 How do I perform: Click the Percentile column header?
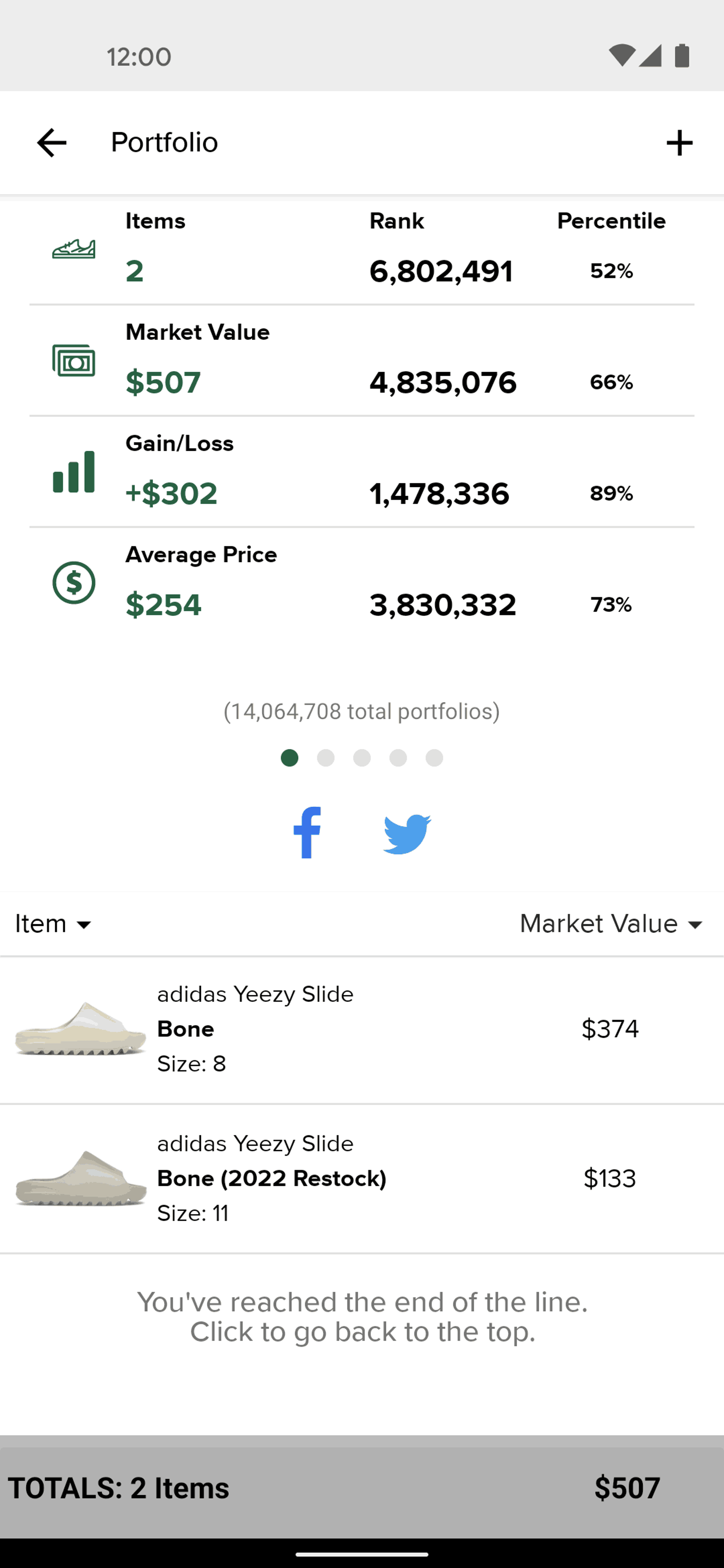pos(611,221)
